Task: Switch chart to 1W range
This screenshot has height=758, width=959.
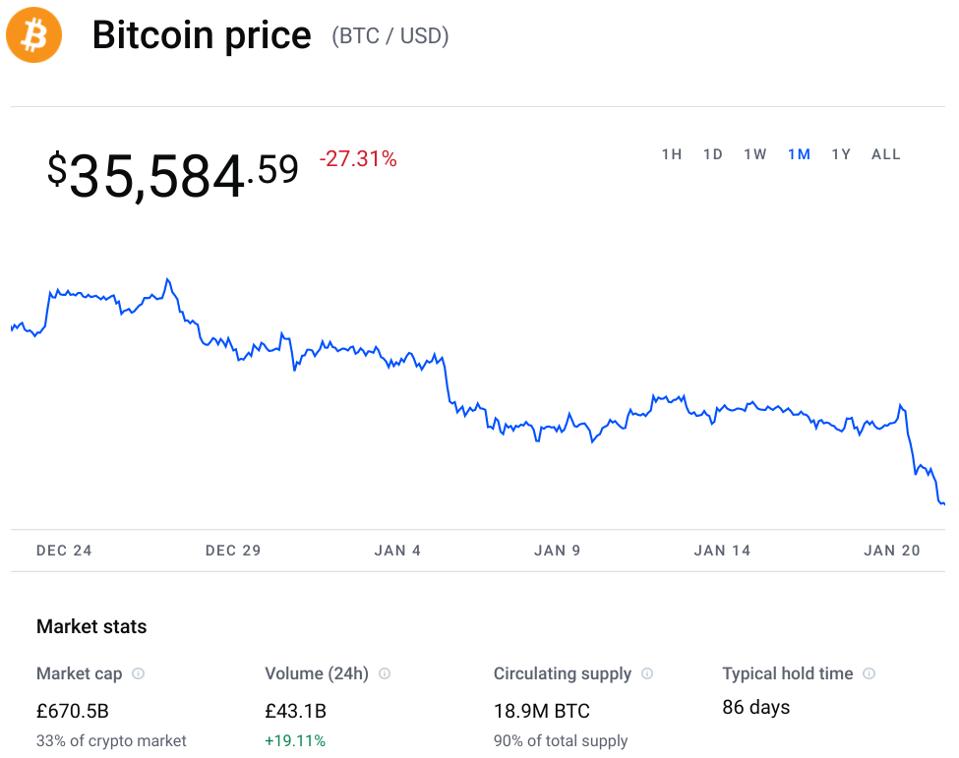Action: [x=755, y=154]
